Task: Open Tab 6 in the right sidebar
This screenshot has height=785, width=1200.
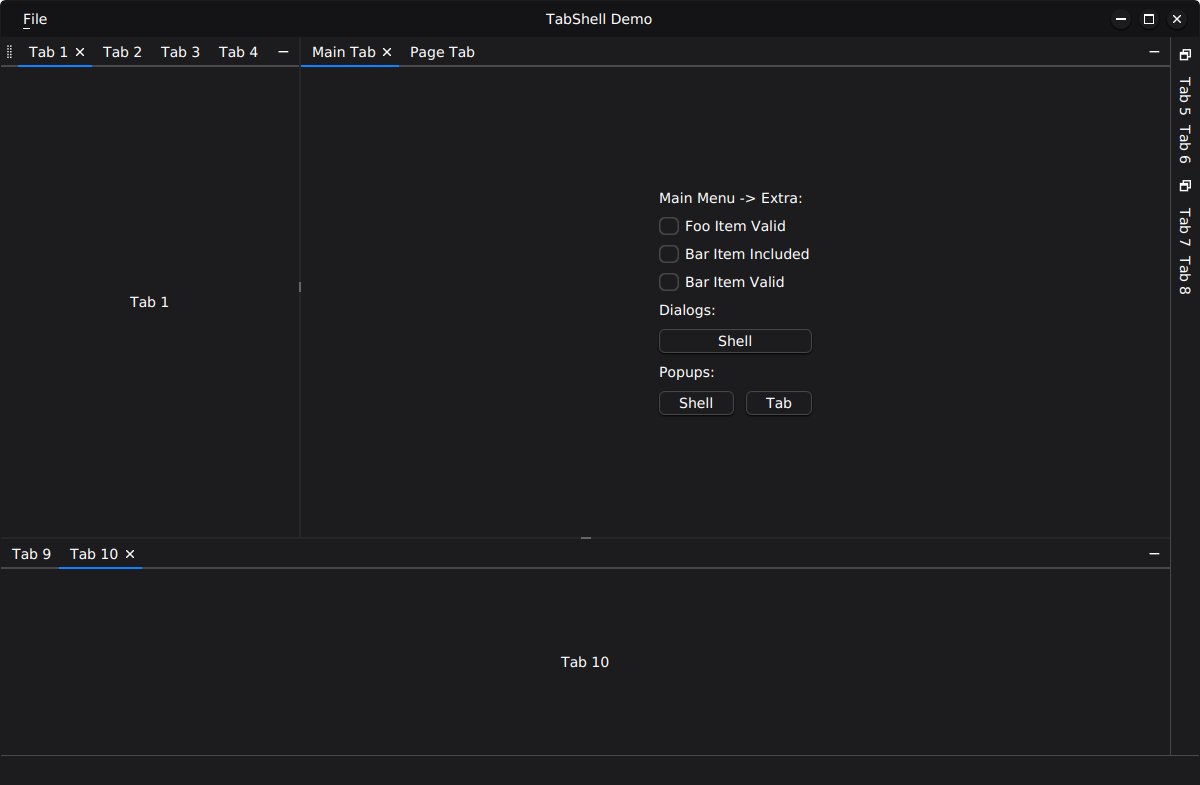Action: tap(1184, 145)
